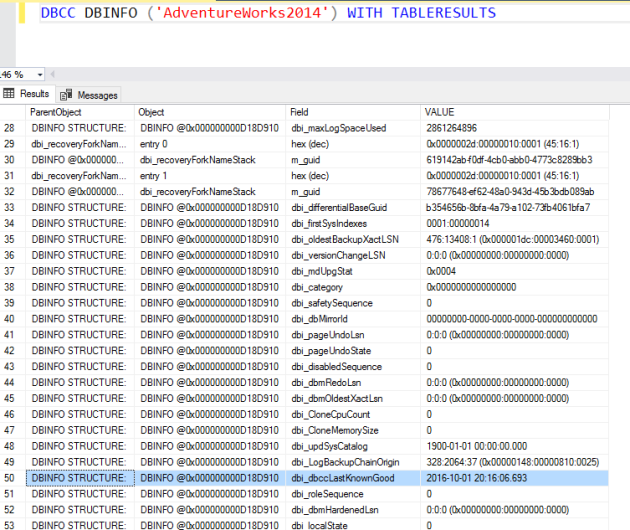Select the dbi_pageUndoLsn field cell

[353, 335]
